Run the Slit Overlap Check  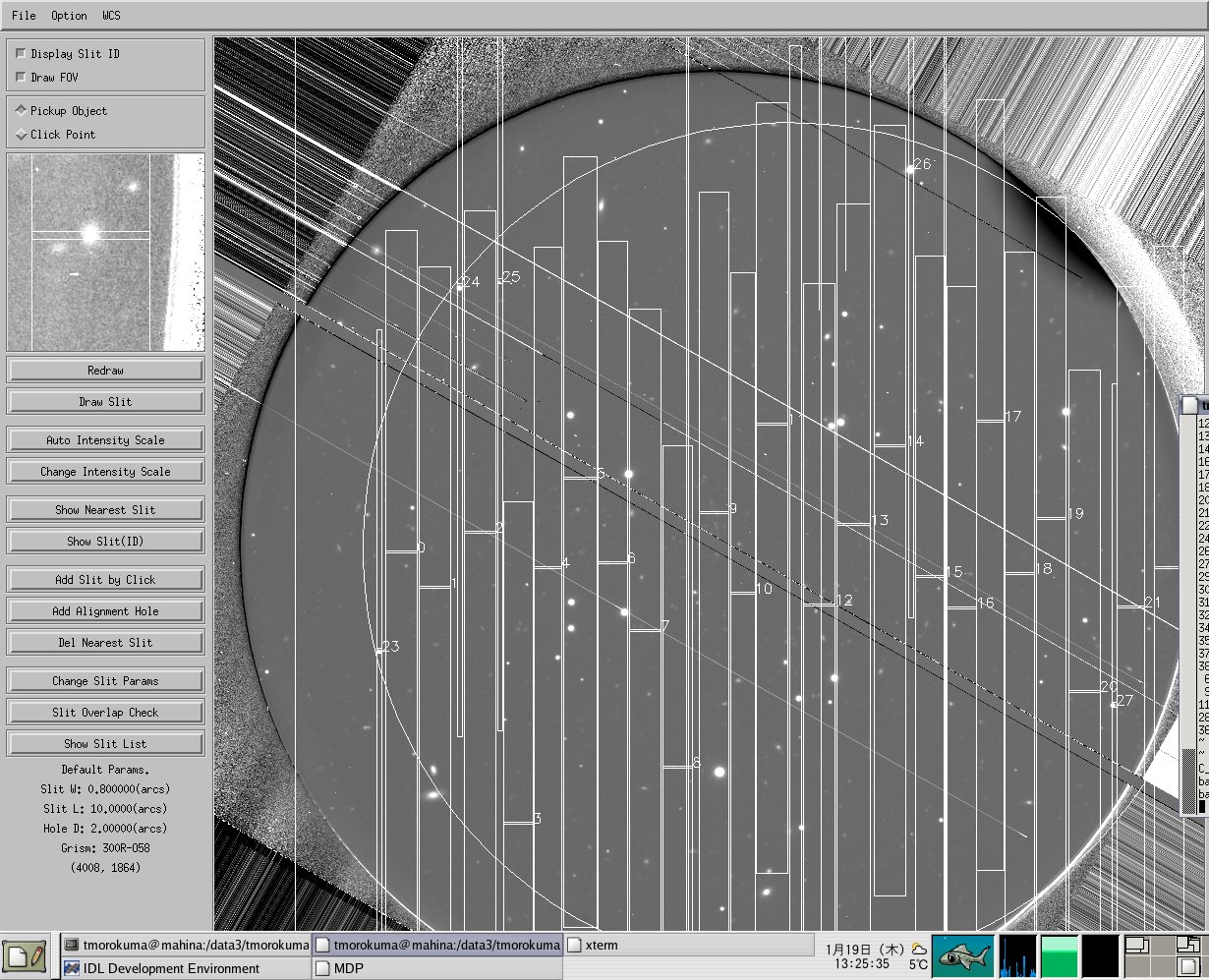pyautogui.click(x=105, y=713)
